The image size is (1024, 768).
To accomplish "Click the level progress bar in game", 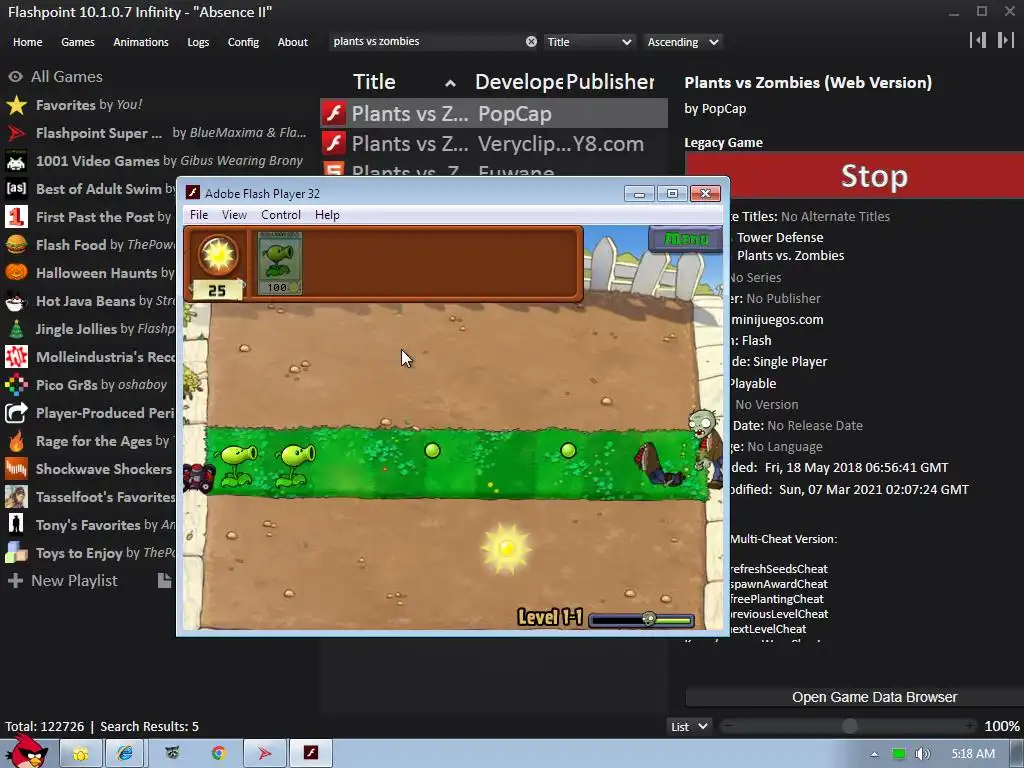I will (641, 620).
